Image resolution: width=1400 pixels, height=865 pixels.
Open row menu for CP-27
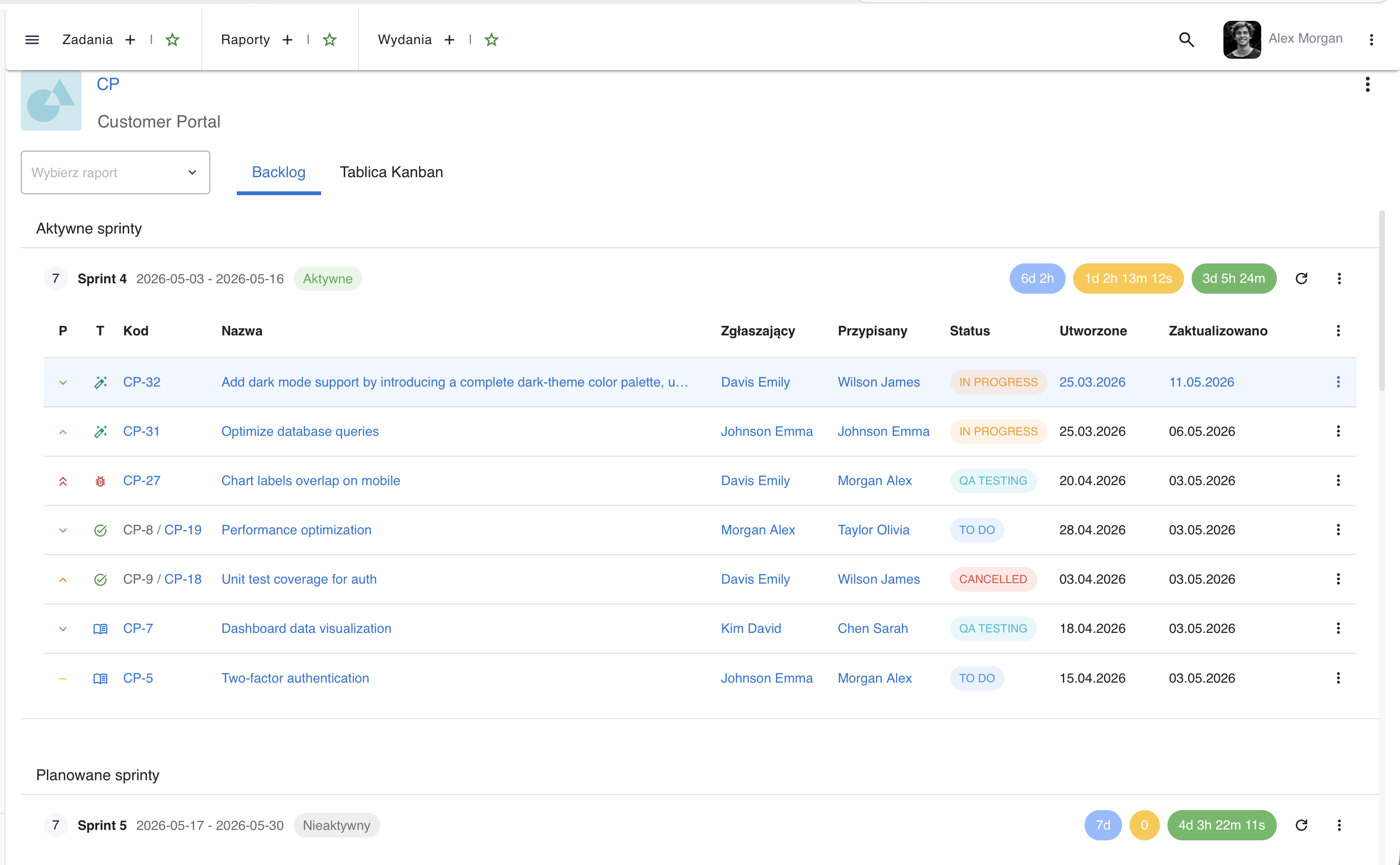click(1338, 480)
